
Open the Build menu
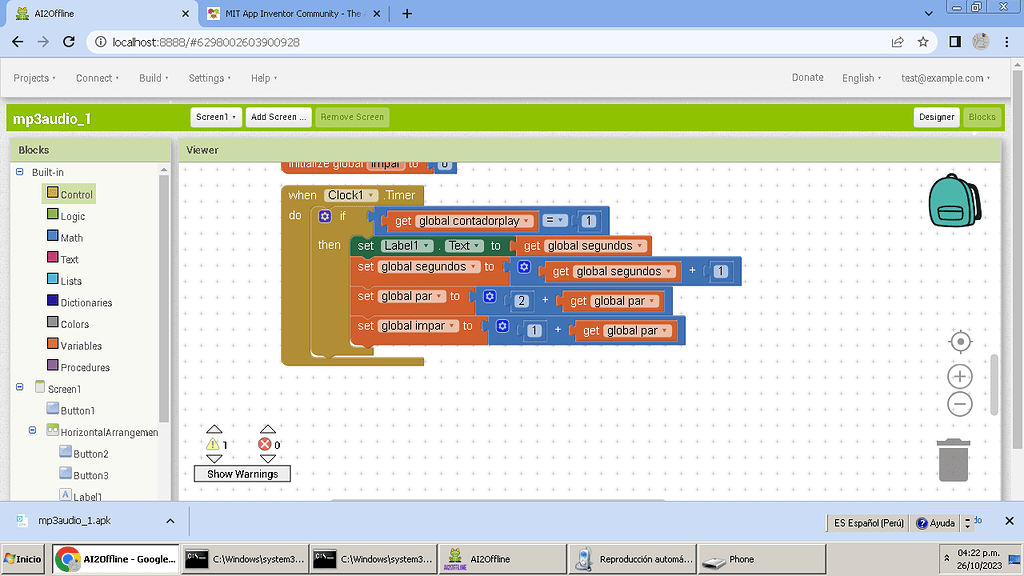153,78
